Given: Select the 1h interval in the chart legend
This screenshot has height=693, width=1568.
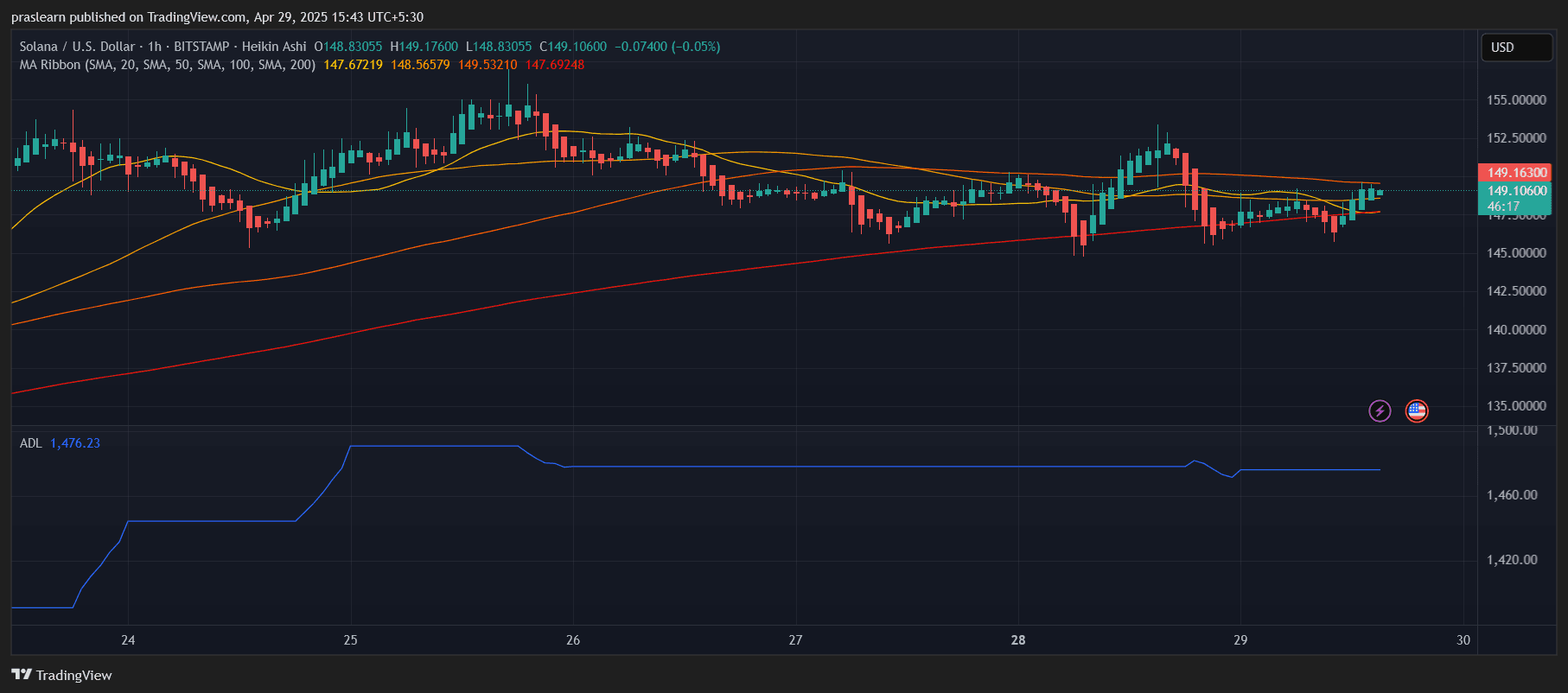Looking at the screenshot, I should tap(155, 47).
